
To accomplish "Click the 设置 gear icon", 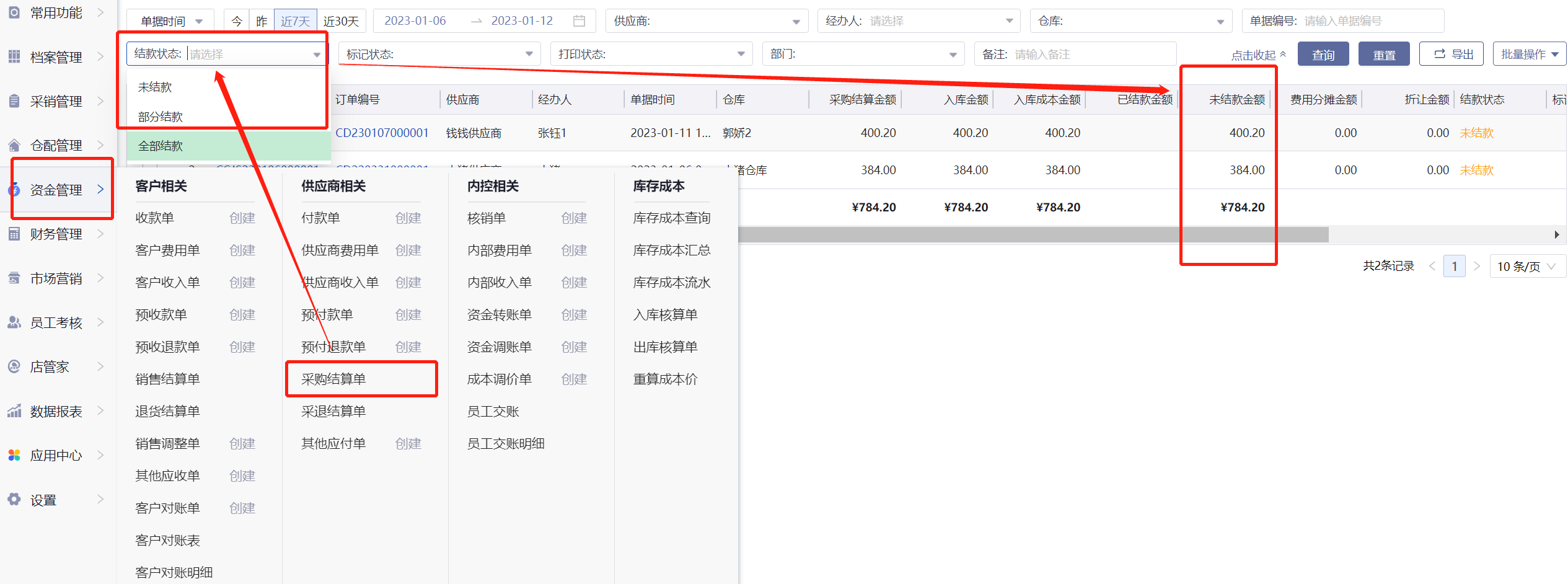I will point(14,500).
